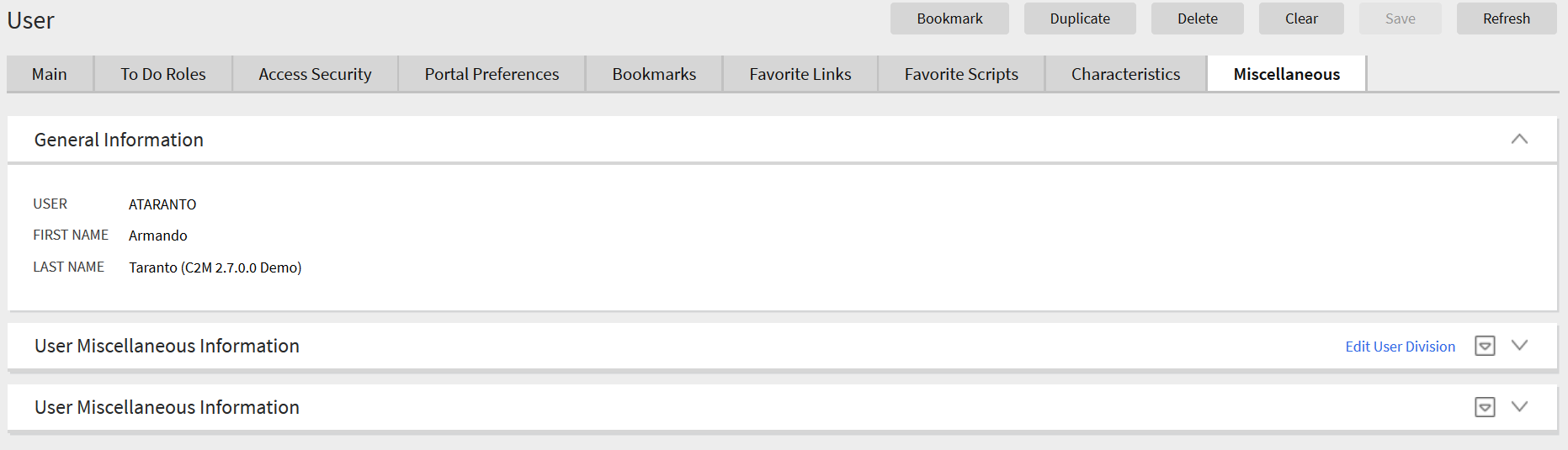Switch to the Main tab
The width and height of the screenshot is (1568, 450).
[x=50, y=74]
